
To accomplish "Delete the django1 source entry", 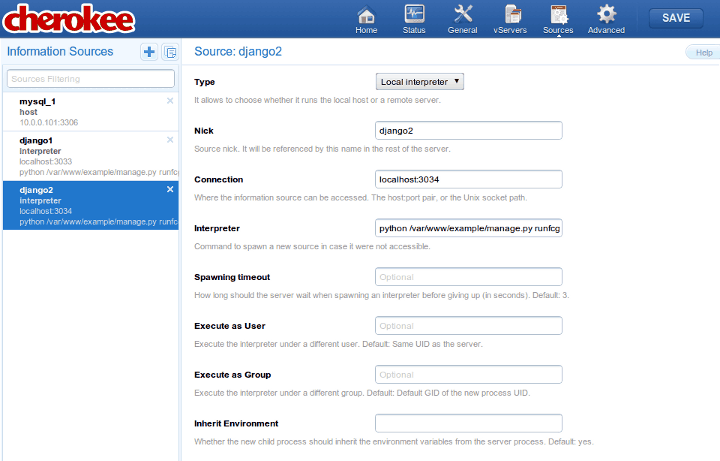I will coord(170,140).
